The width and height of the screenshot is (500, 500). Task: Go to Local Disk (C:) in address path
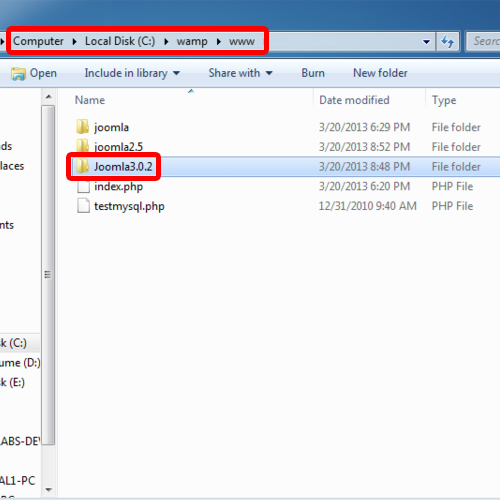pyautogui.click(x=120, y=41)
